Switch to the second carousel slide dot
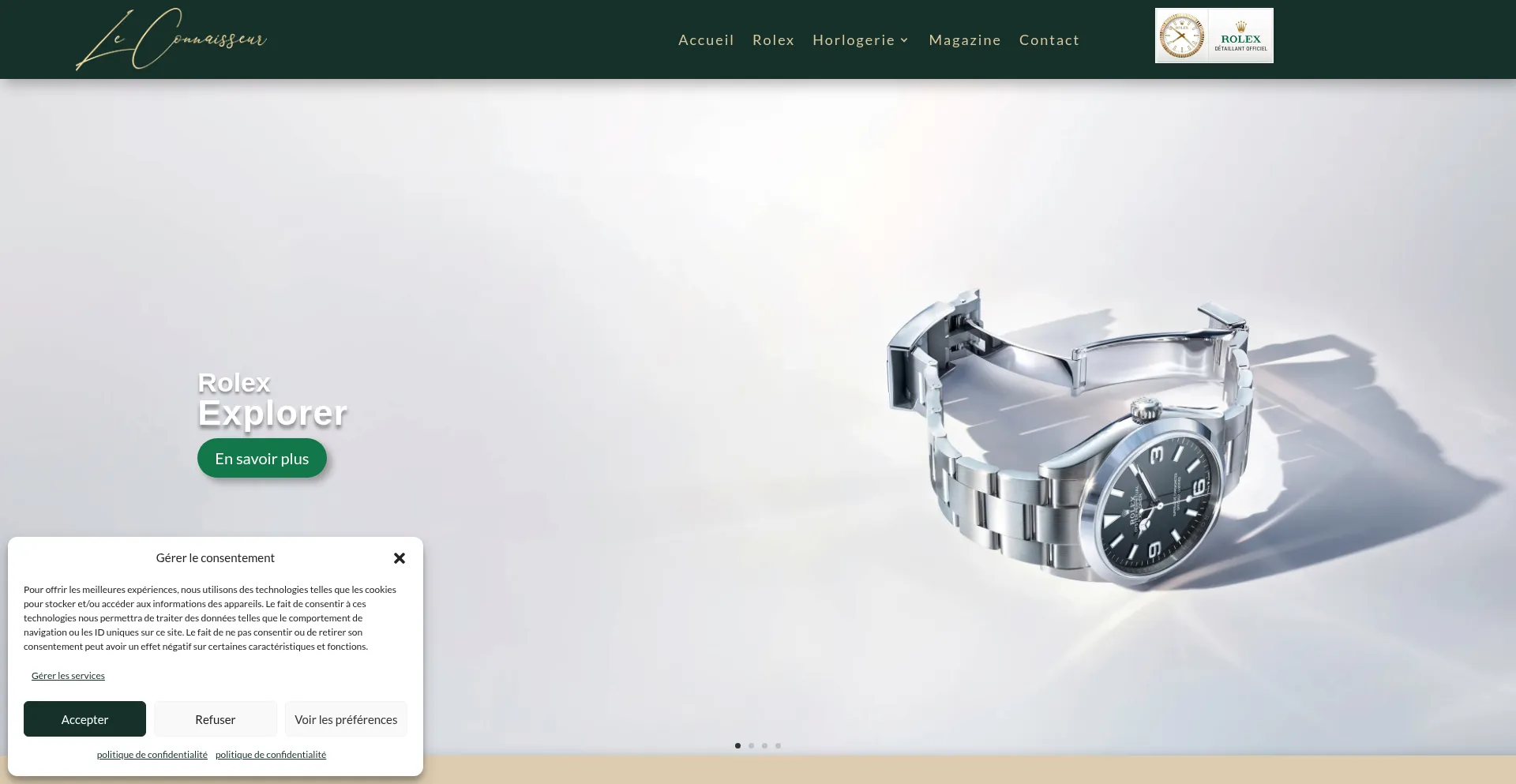The width and height of the screenshot is (1516, 784). 751,745
